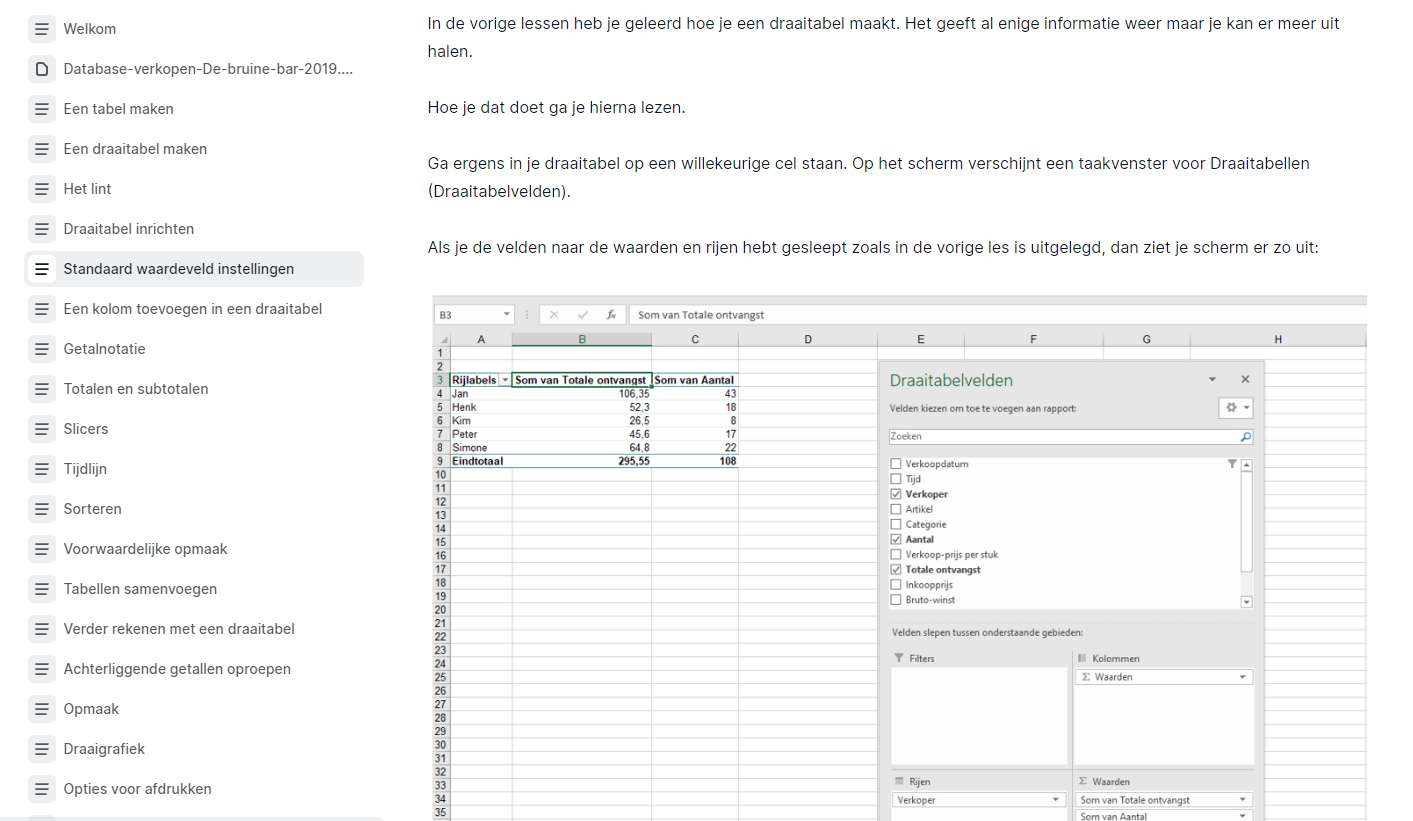Navigate to Voorwaardelijke opmaak lesson
Screen dimensions: 1413x821
pos(145,549)
